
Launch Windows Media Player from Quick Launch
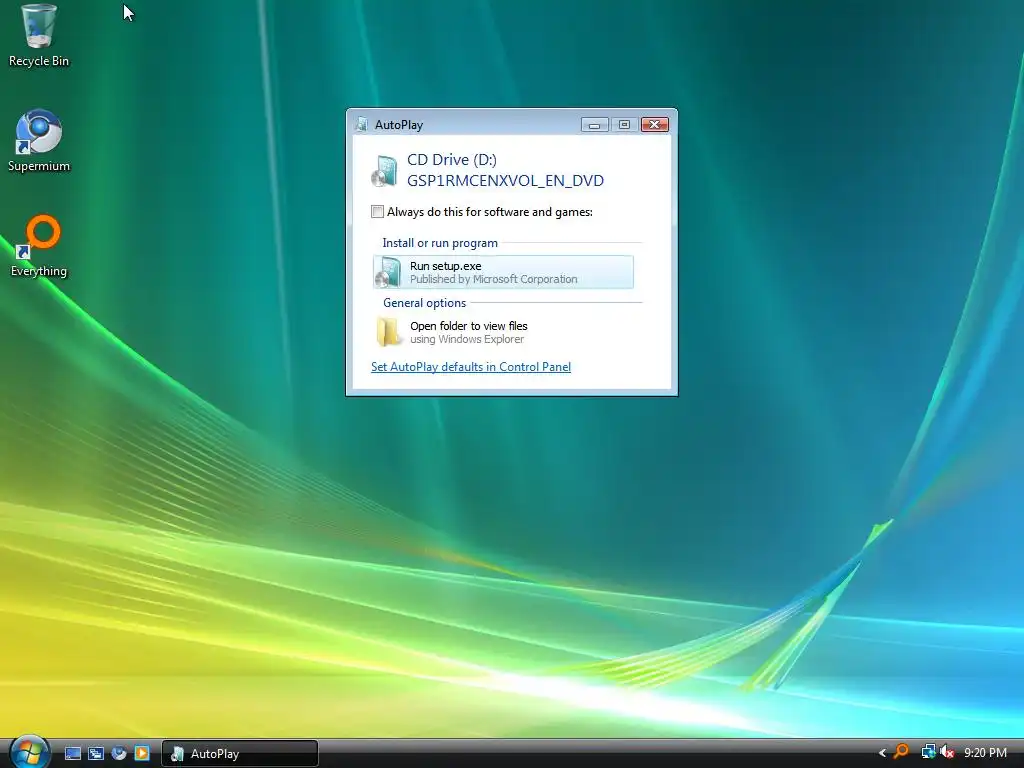[x=142, y=754]
